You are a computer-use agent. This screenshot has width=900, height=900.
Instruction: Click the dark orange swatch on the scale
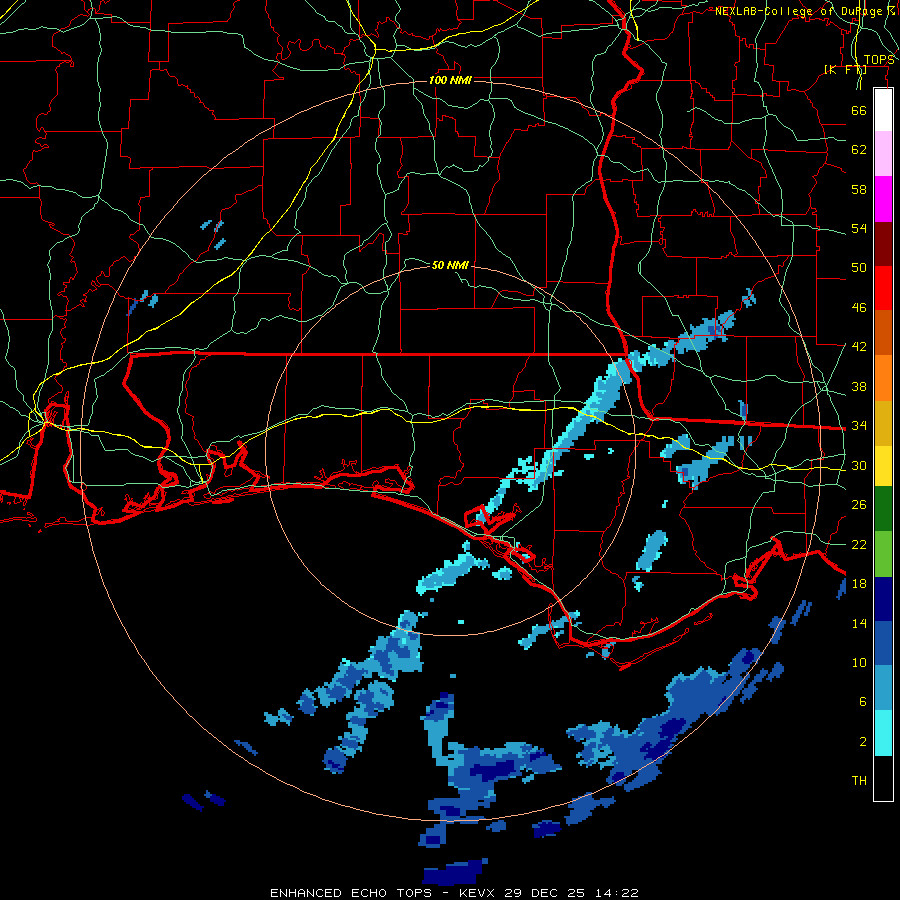pyautogui.click(x=883, y=332)
